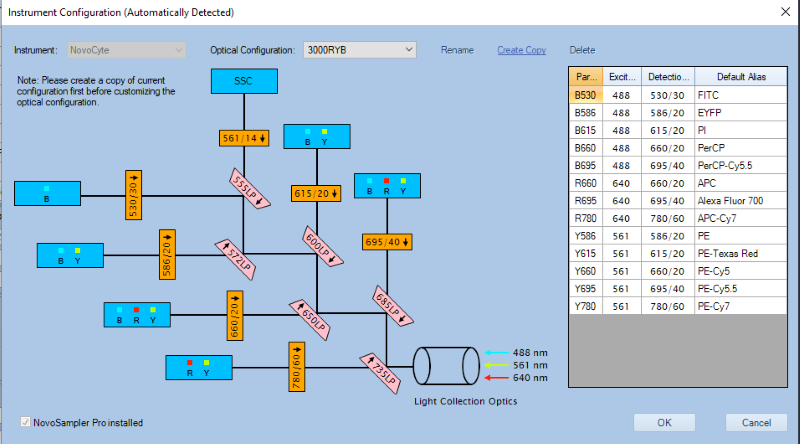Screen dimensions: 800x444
Task: Click the 735LP dichroic mirror
Action: tap(379, 367)
